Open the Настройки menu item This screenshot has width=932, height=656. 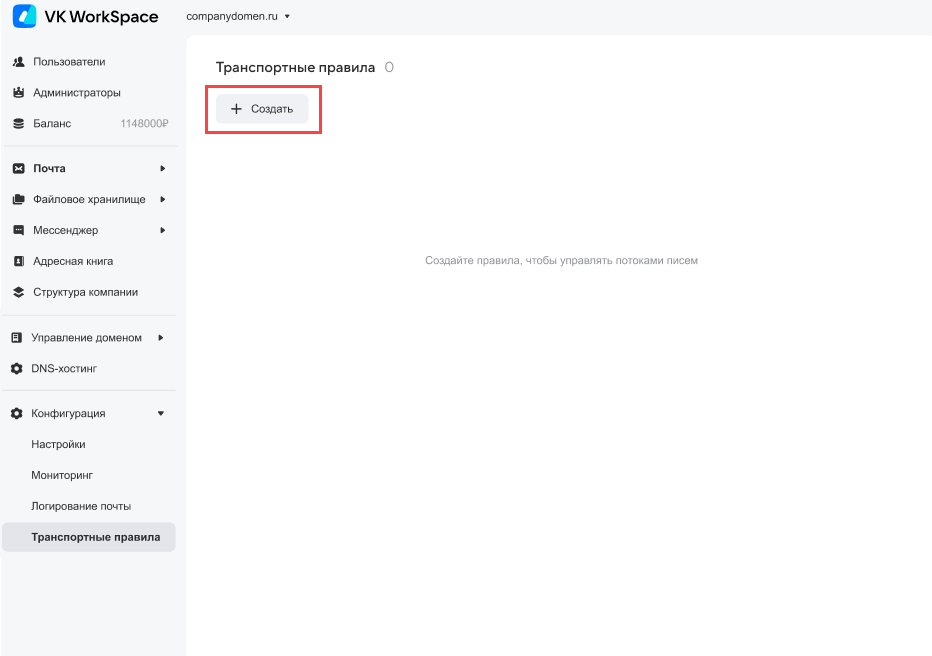tap(58, 445)
